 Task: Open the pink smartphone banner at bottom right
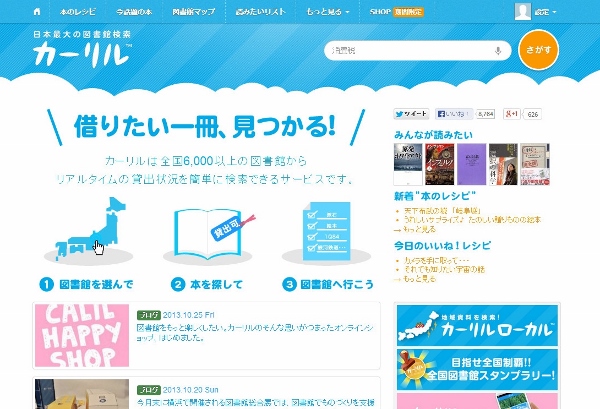click(477, 401)
